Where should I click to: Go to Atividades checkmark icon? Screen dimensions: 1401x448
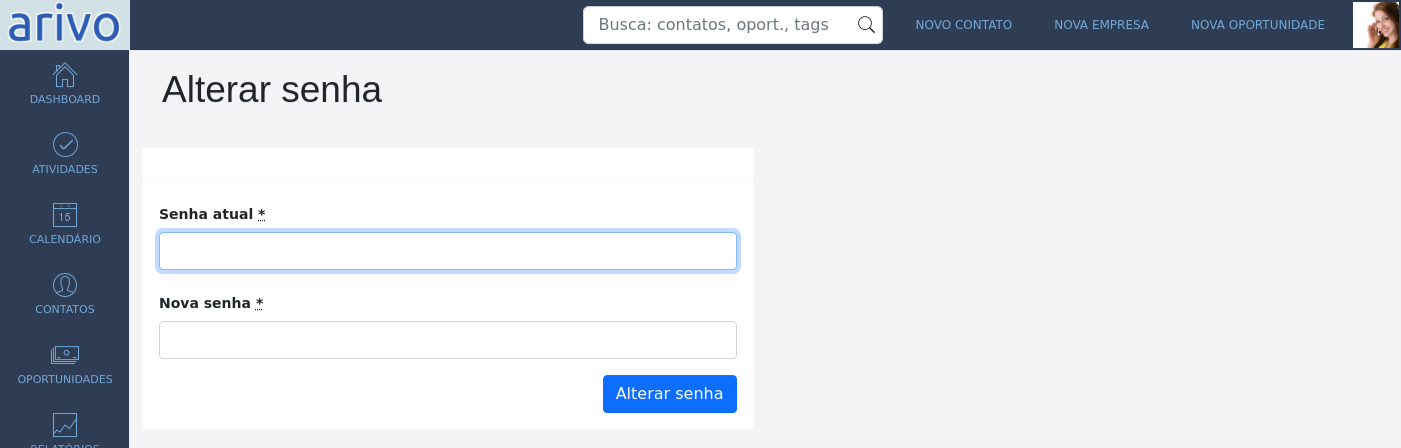65,145
